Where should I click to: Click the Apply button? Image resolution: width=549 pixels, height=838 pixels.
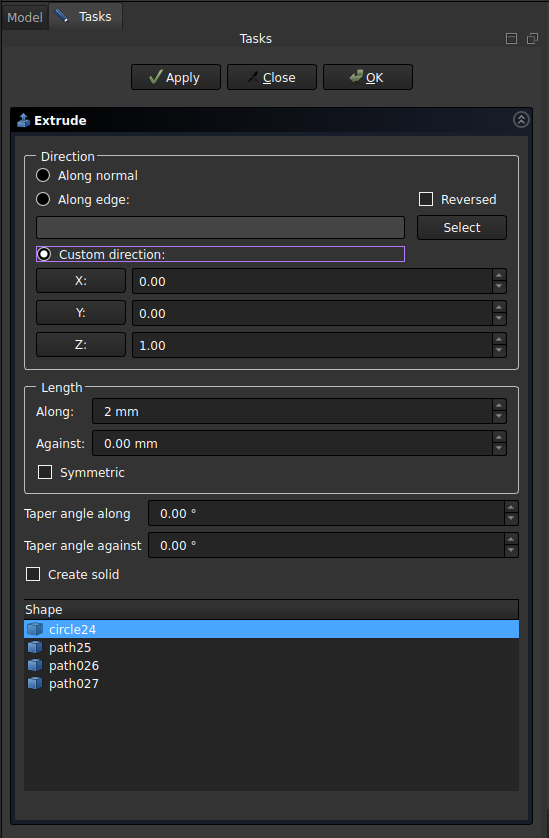point(176,77)
